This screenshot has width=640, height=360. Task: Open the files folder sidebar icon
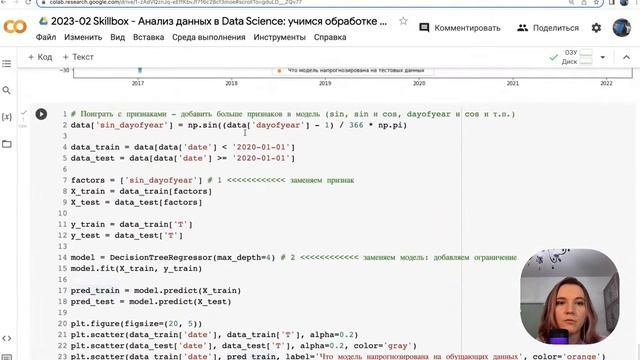7,144
